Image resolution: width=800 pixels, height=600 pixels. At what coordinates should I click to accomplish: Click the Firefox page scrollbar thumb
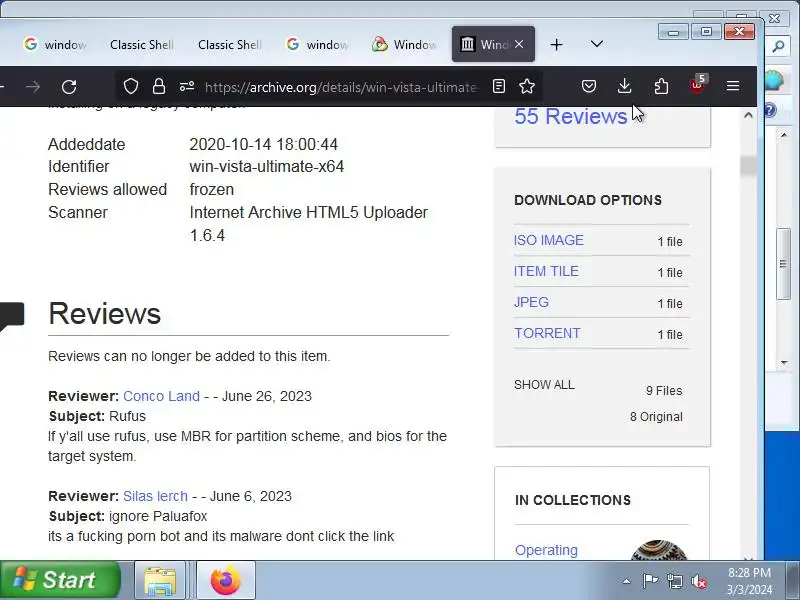tap(748, 166)
